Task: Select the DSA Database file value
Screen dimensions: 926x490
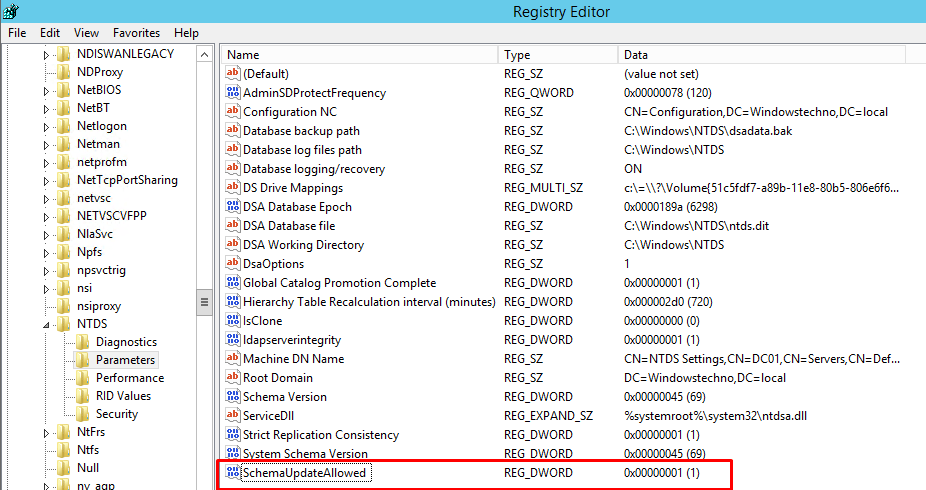Action: (289, 226)
